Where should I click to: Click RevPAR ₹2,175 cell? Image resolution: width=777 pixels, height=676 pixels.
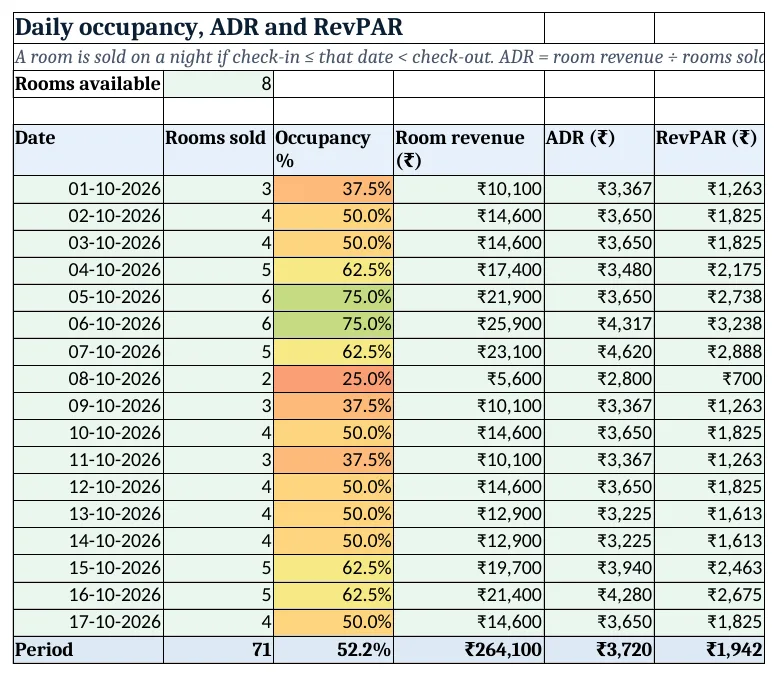709,271
